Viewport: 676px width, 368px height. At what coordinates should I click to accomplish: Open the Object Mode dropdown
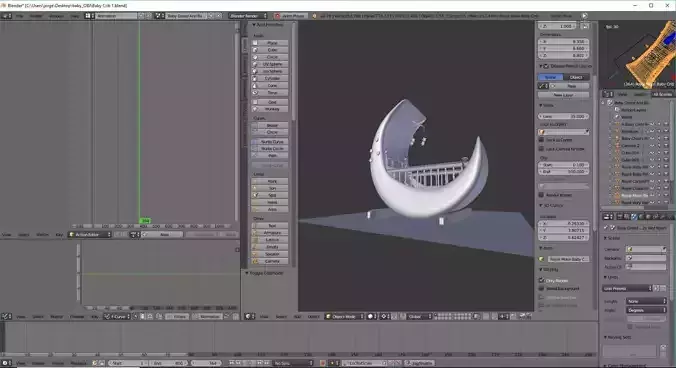coord(344,316)
